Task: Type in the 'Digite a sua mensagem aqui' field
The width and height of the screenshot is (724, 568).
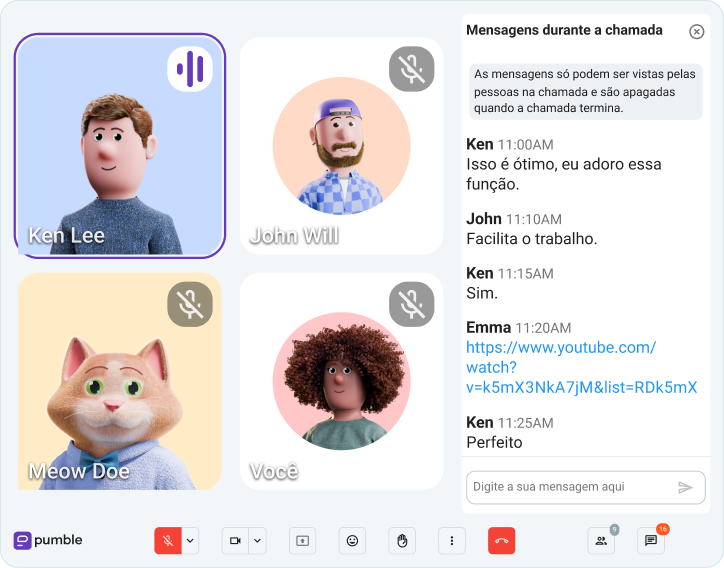Action: [x=570, y=487]
